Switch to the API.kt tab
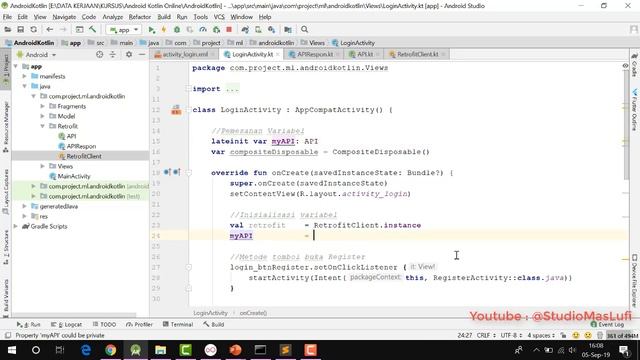 pyautogui.click(x=364, y=54)
